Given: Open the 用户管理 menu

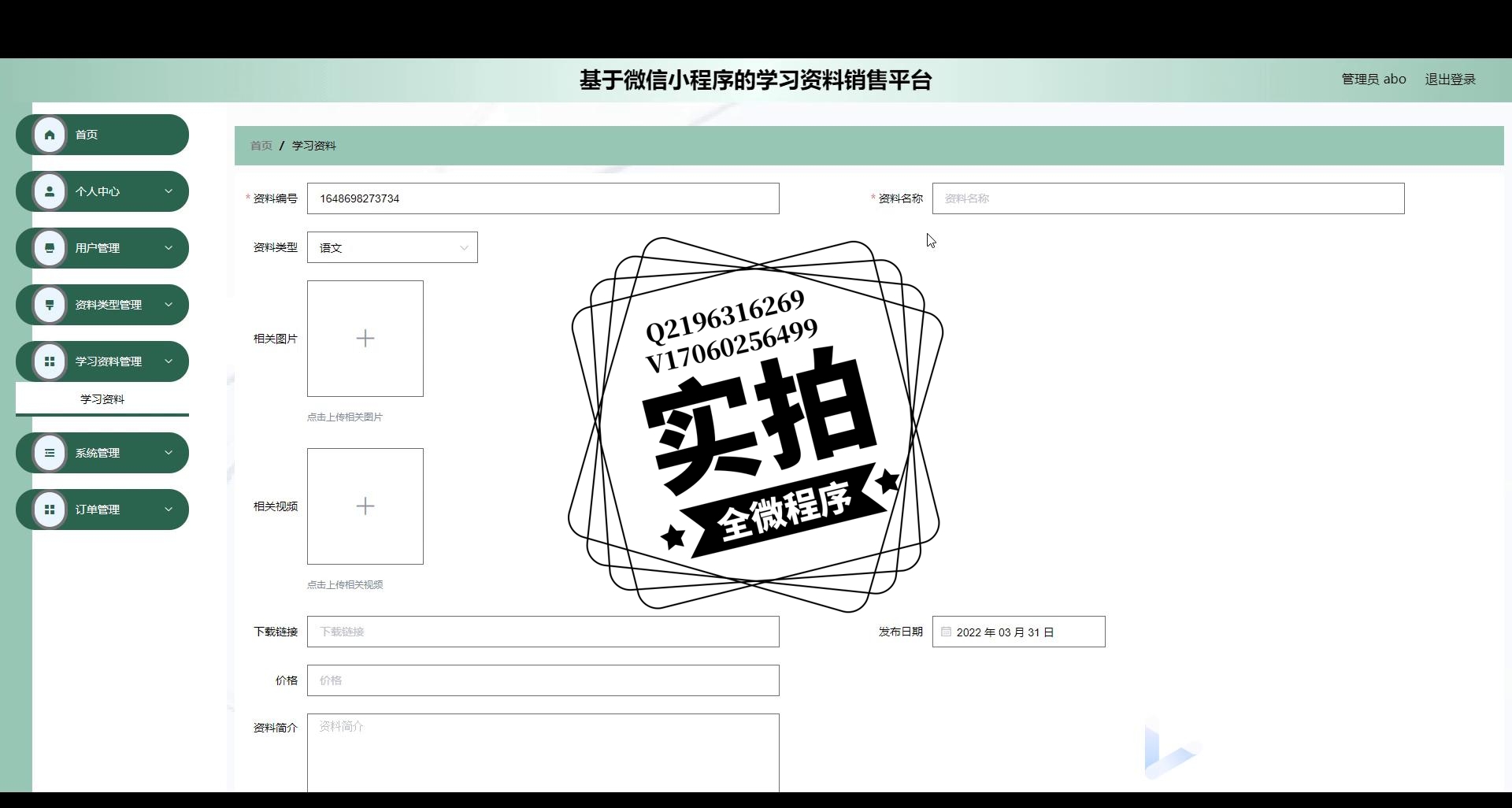Looking at the screenshot, I should (x=102, y=248).
